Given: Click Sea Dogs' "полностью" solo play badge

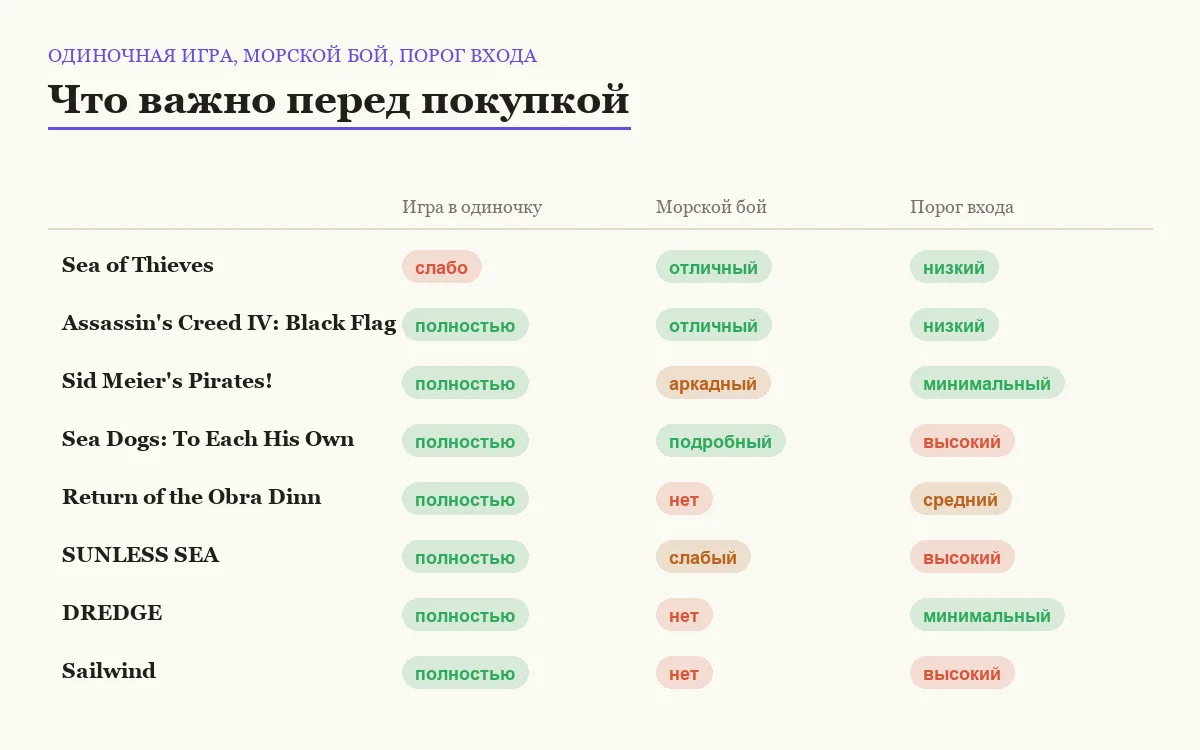Looking at the screenshot, I should coord(465,441).
